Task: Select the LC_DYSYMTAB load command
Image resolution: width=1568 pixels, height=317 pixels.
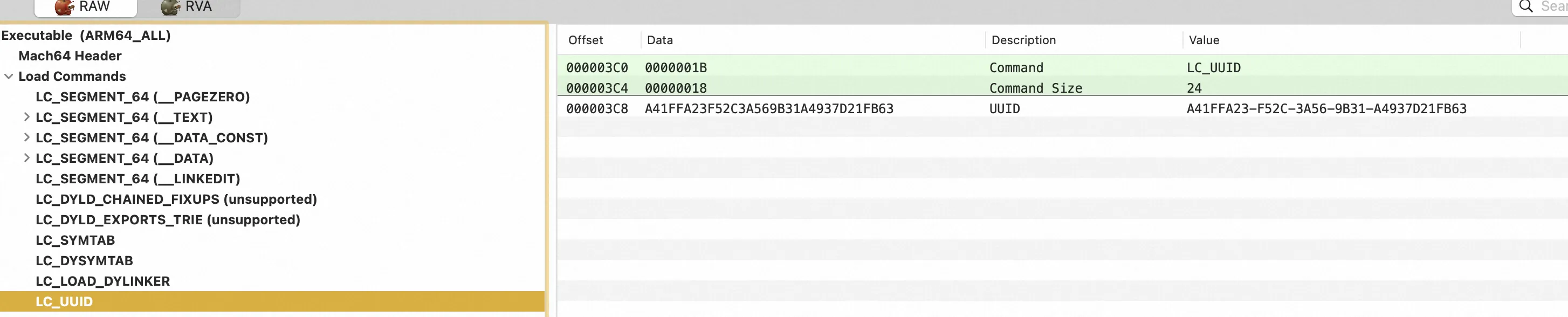Action: [85, 261]
